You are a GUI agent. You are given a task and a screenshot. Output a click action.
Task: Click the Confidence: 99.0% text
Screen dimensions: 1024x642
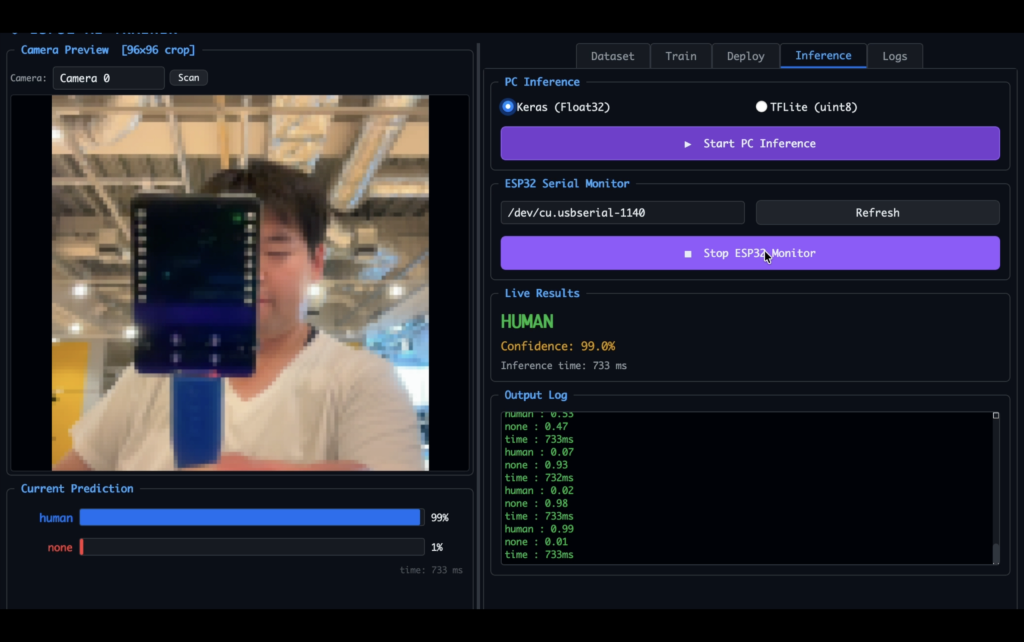click(558, 346)
